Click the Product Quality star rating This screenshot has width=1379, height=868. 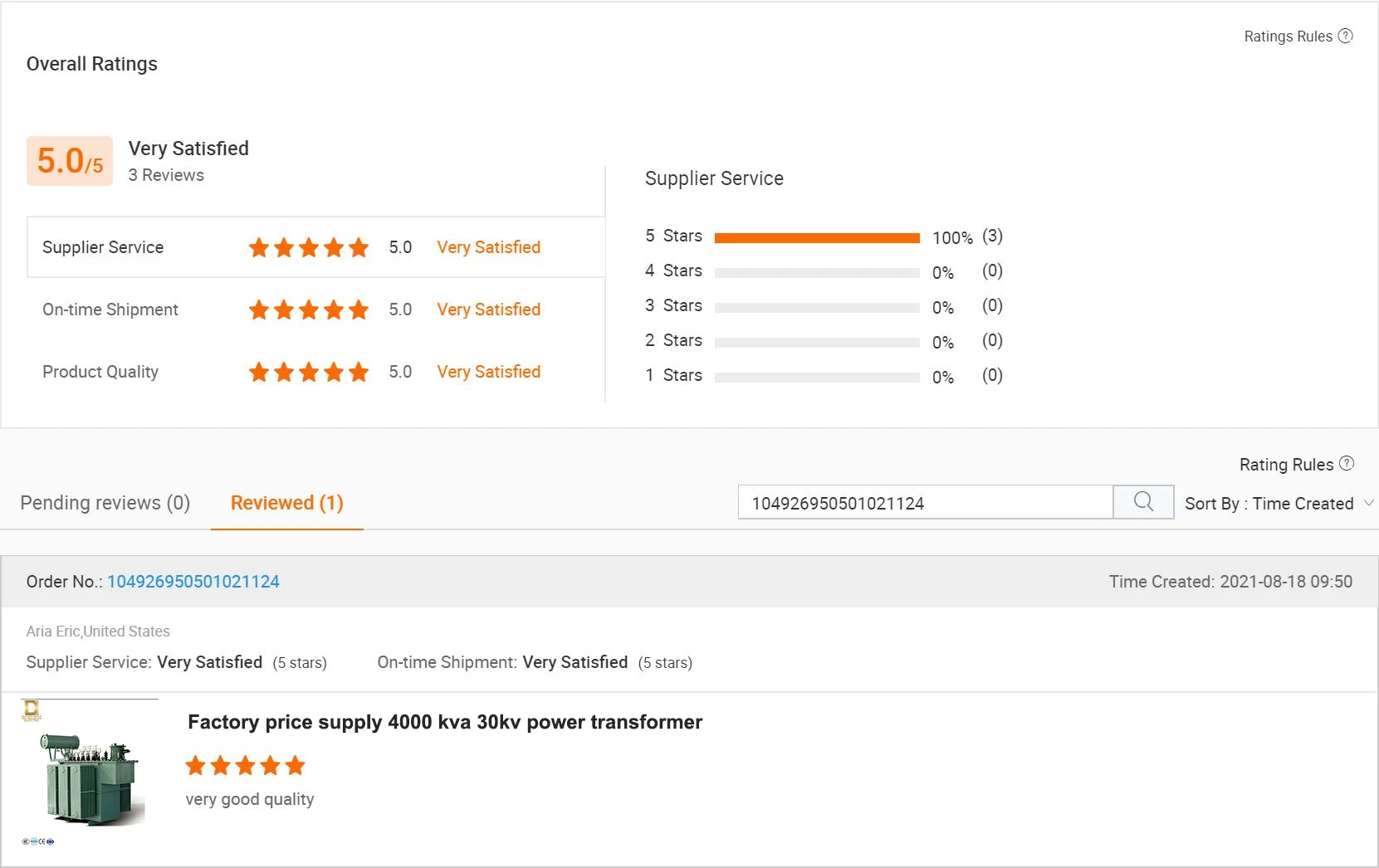coord(308,372)
